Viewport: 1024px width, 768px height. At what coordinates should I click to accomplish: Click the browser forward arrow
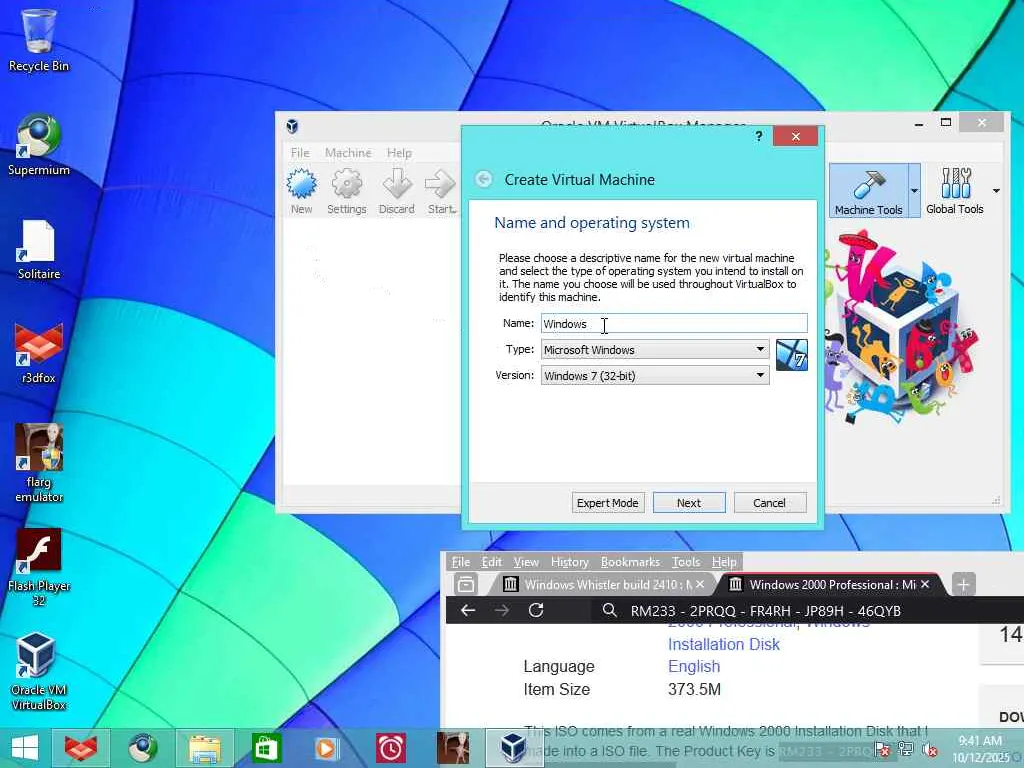(502, 610)
